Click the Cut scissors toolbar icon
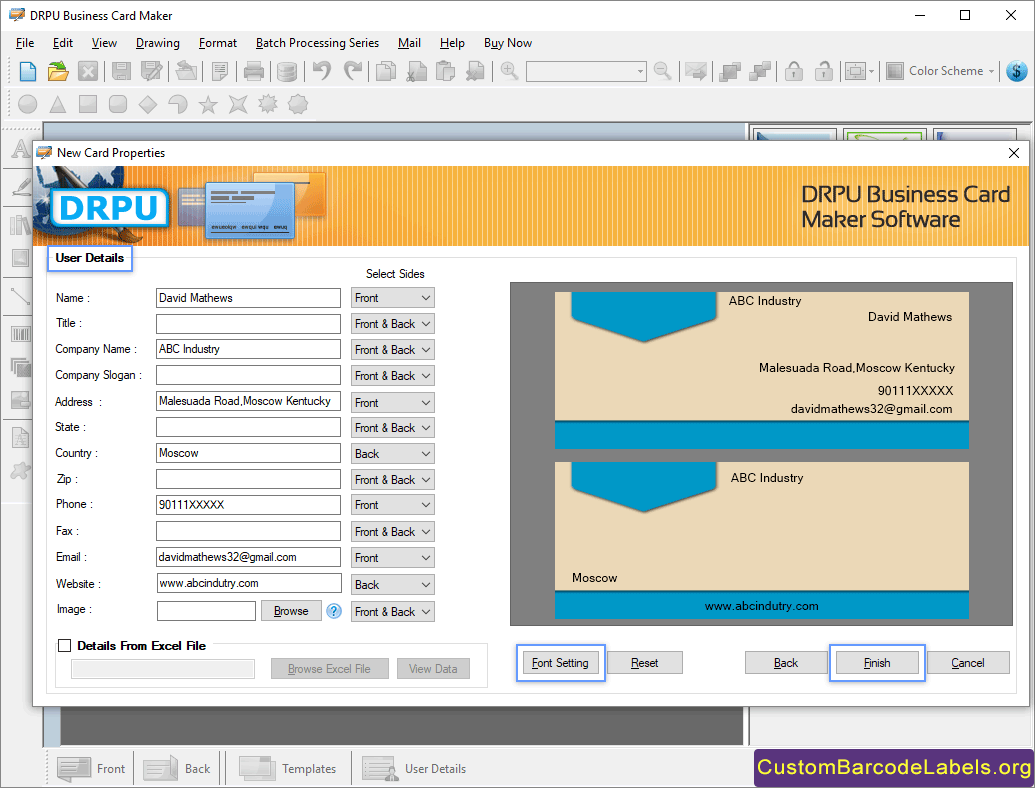Image resolution: width=1035 pixels, height=788 pixels. click(x=417, y=71)
